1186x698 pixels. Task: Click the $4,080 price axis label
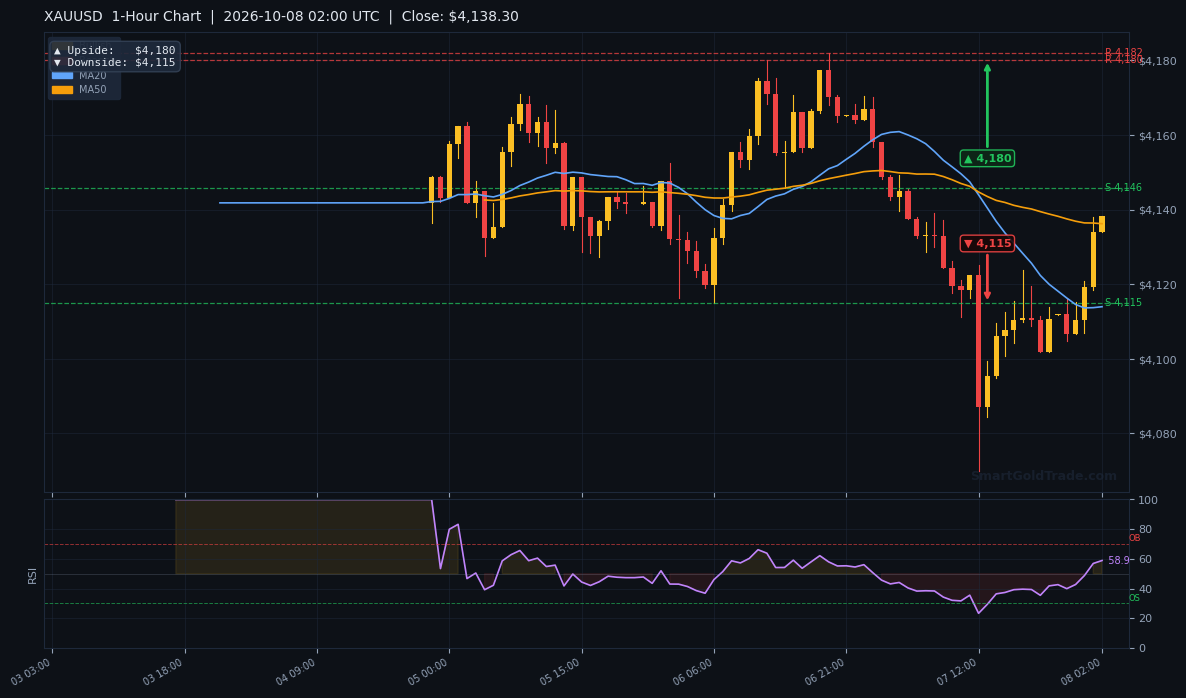pyautogui.click(x=1158, y=434)
